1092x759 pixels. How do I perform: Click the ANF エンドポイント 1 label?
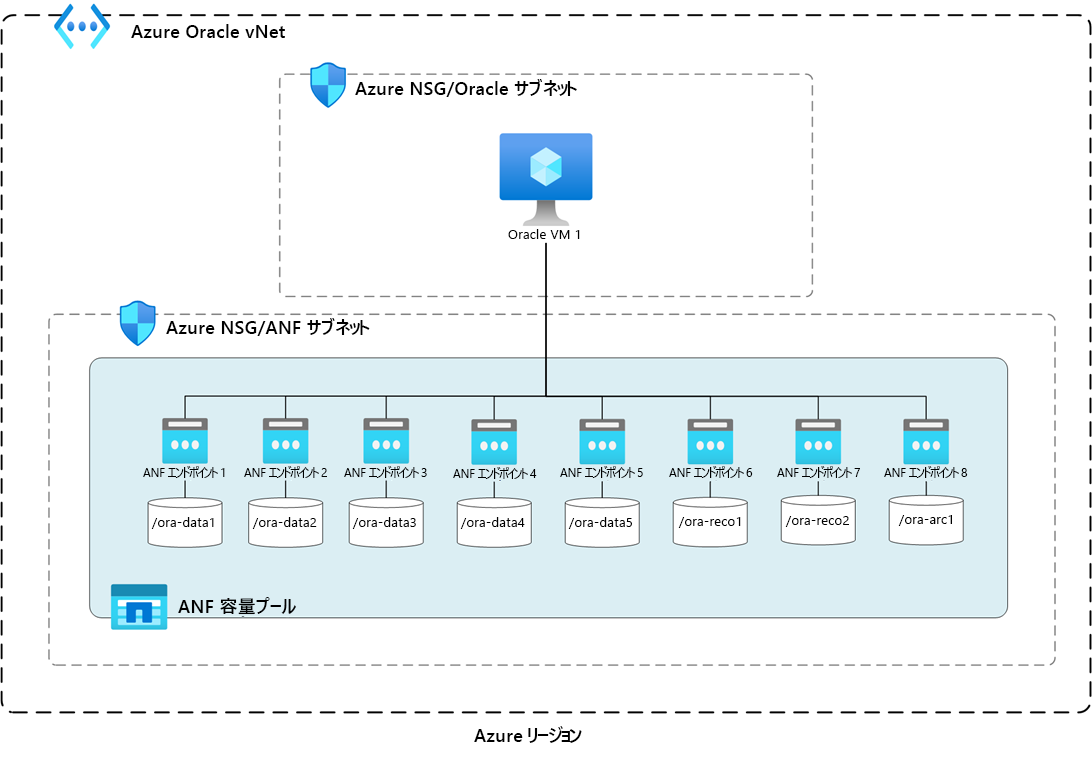tap(185, 473)
